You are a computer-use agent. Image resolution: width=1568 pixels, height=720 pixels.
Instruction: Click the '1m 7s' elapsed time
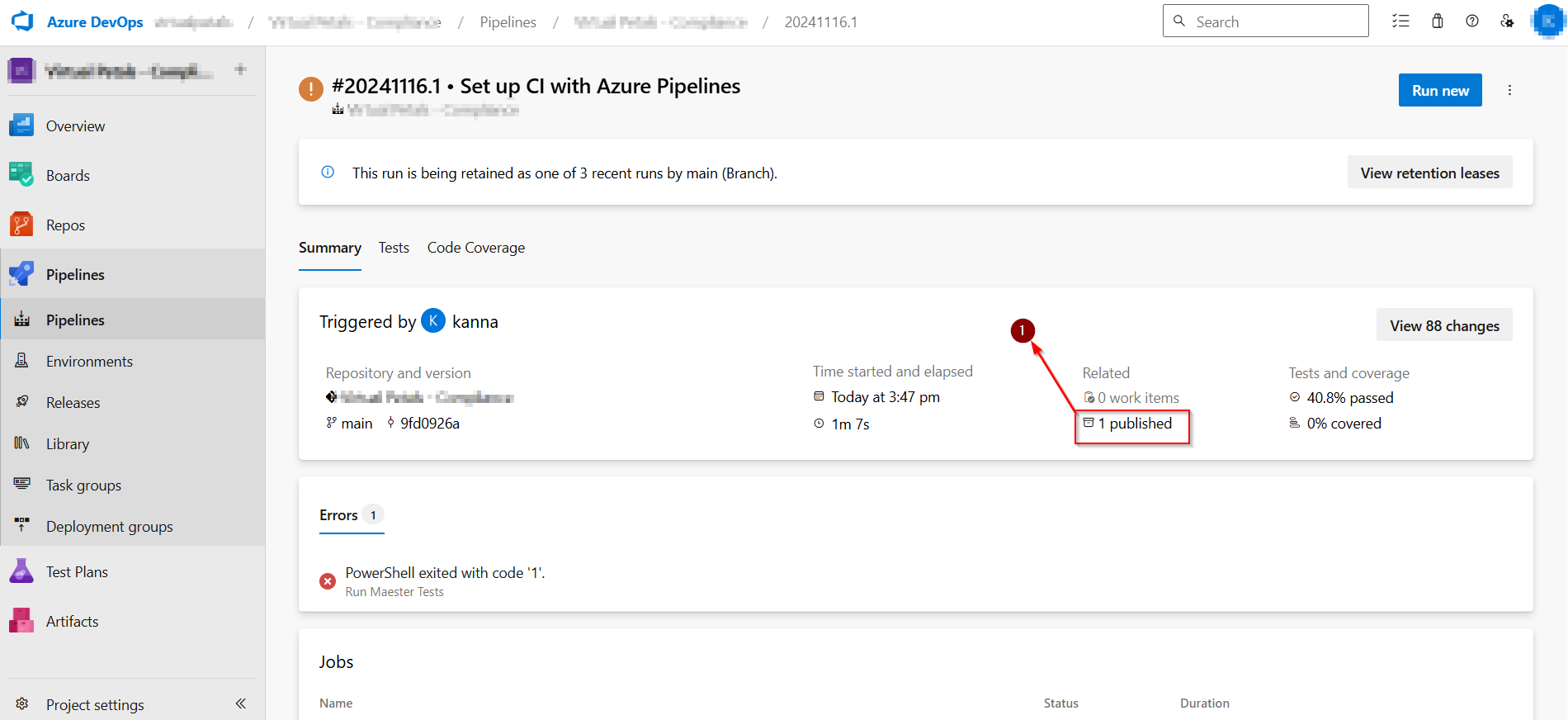[x=850, y=424]
